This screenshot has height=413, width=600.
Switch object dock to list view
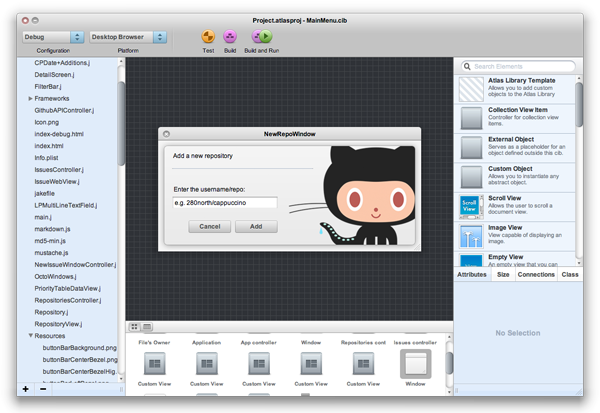tap(147, 326)
